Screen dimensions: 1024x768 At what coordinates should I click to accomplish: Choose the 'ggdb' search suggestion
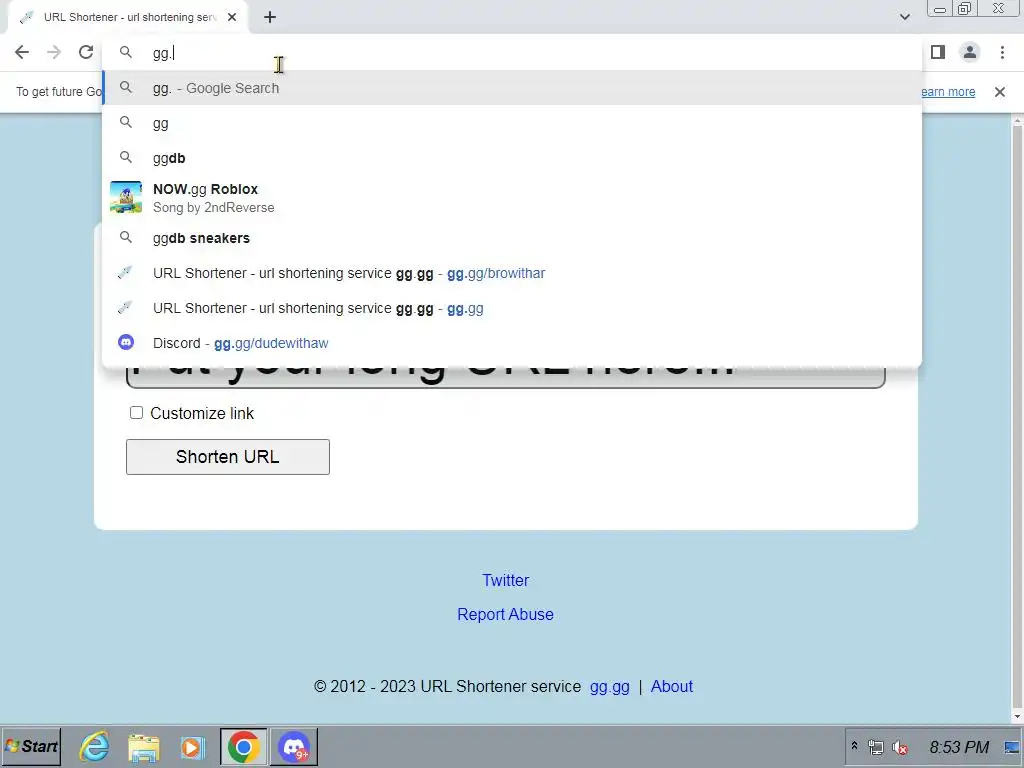click(512, 158)
